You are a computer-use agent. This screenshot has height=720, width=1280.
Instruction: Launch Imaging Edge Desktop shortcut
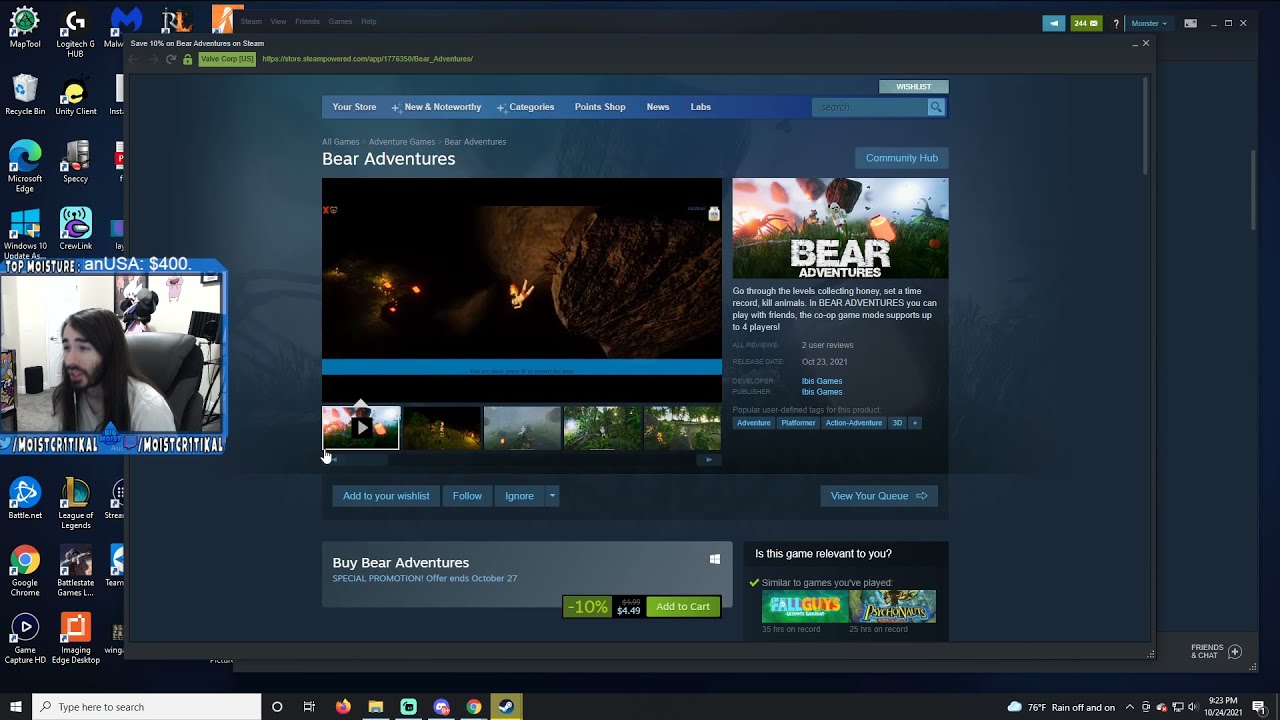click(75, 639)
